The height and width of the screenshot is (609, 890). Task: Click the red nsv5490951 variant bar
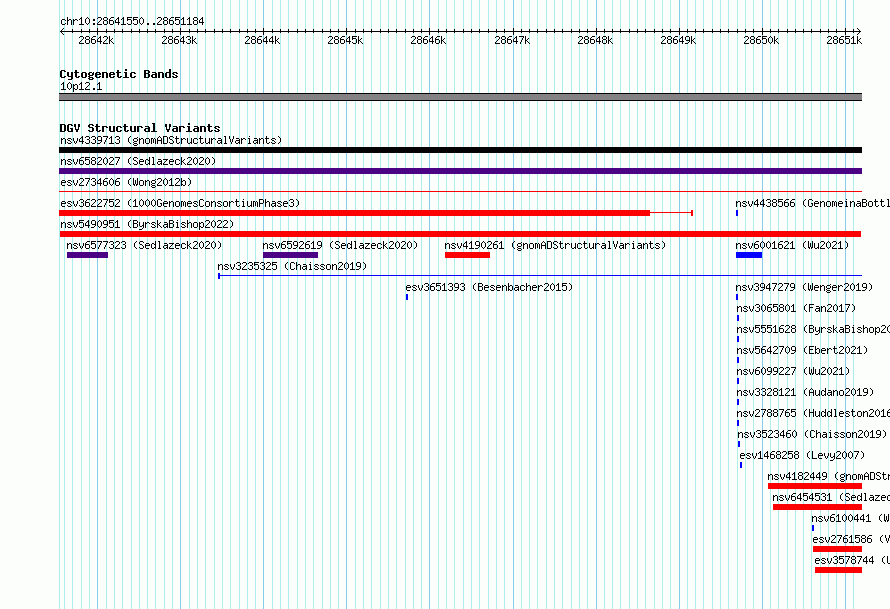point(460,234)
